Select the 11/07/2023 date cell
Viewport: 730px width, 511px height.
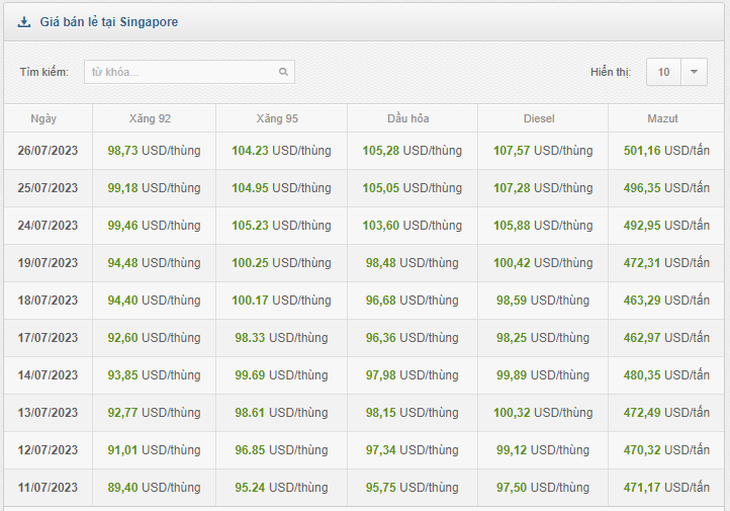click(x=48, y=487)
